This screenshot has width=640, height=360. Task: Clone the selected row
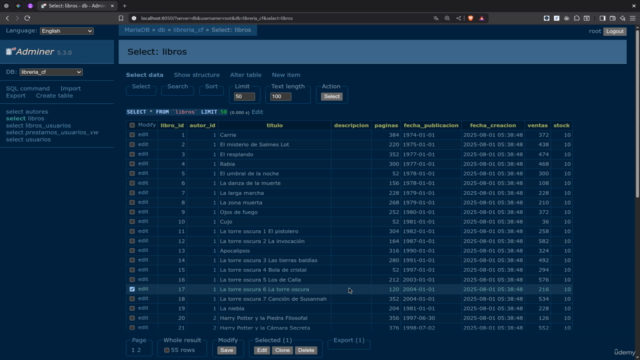point(282,350)
